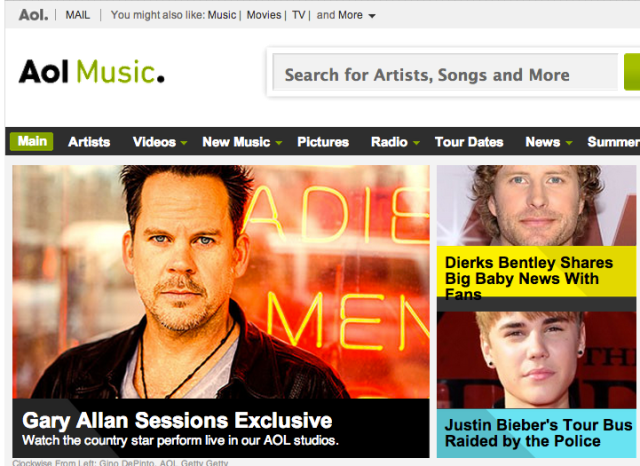Open Dierks Bentley baby news headline
Screen dimensions: 640x466
(529, 278)
